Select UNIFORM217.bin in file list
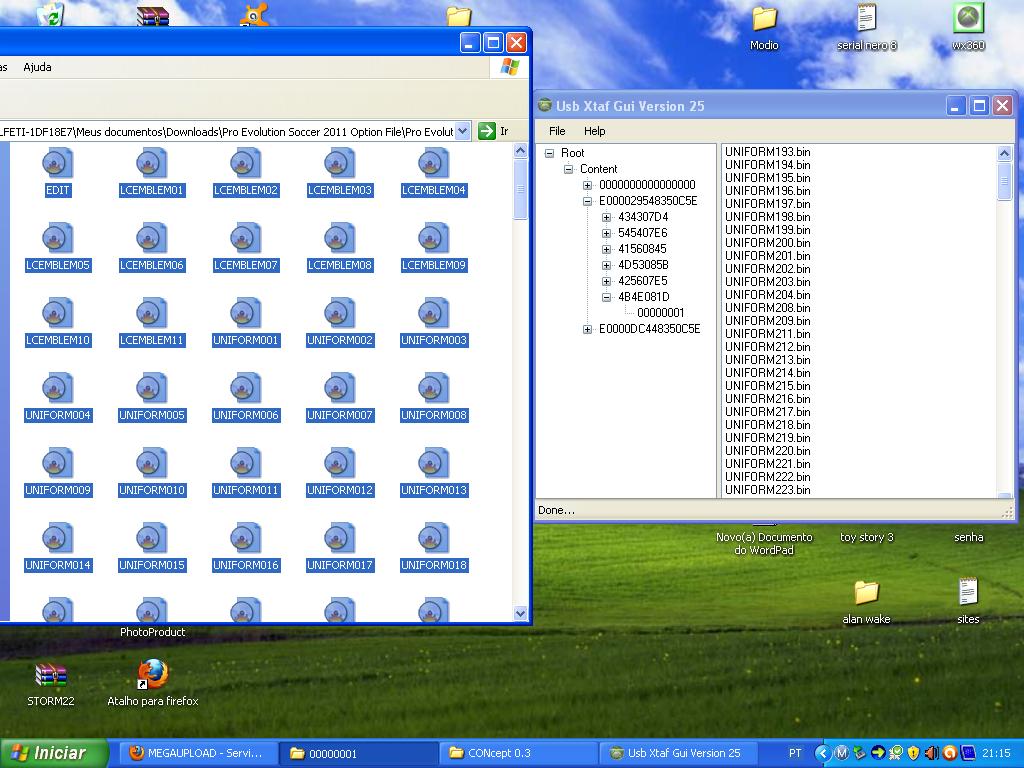Image resolution: width=1024 pixels, height=768 pixels. click(767, 411)
